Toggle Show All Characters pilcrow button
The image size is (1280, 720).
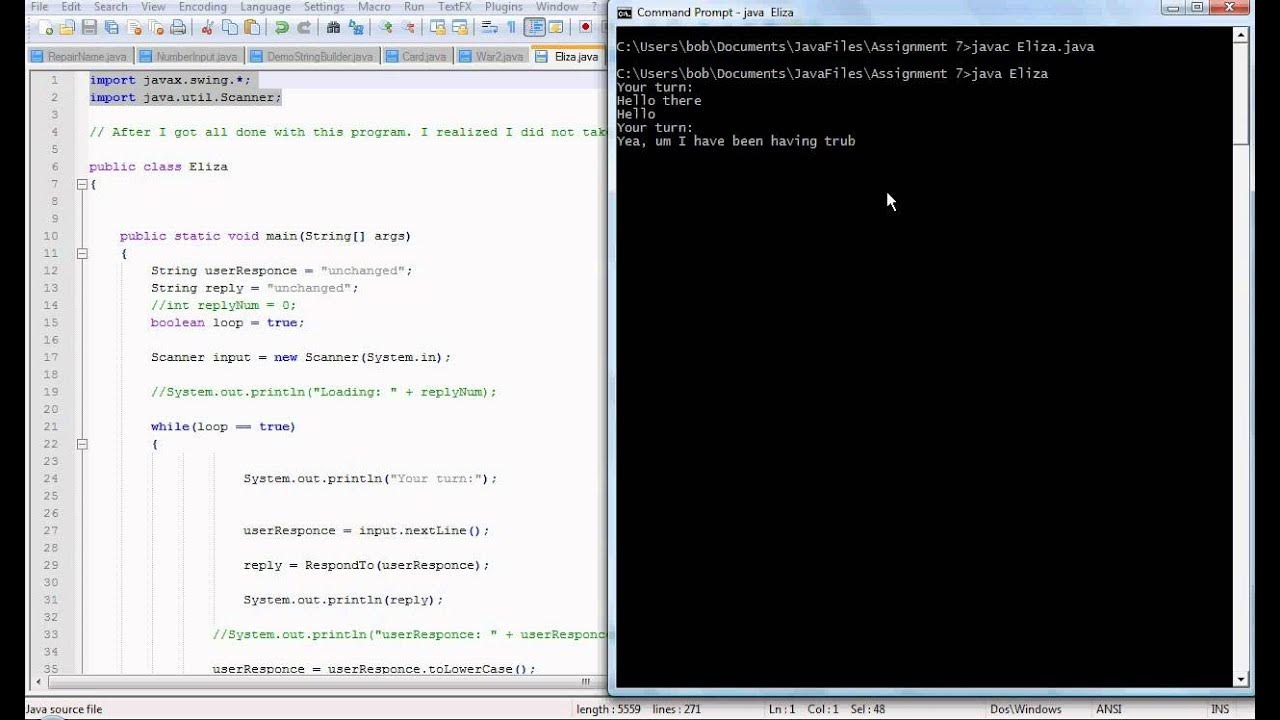pos(511,28)
